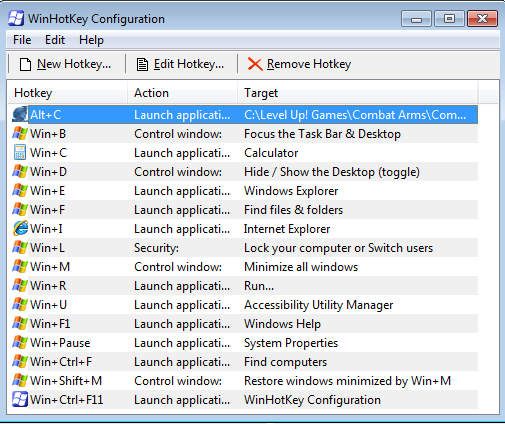
Task: Close the WinHotKey Configuration window
Action: point(482,18)
